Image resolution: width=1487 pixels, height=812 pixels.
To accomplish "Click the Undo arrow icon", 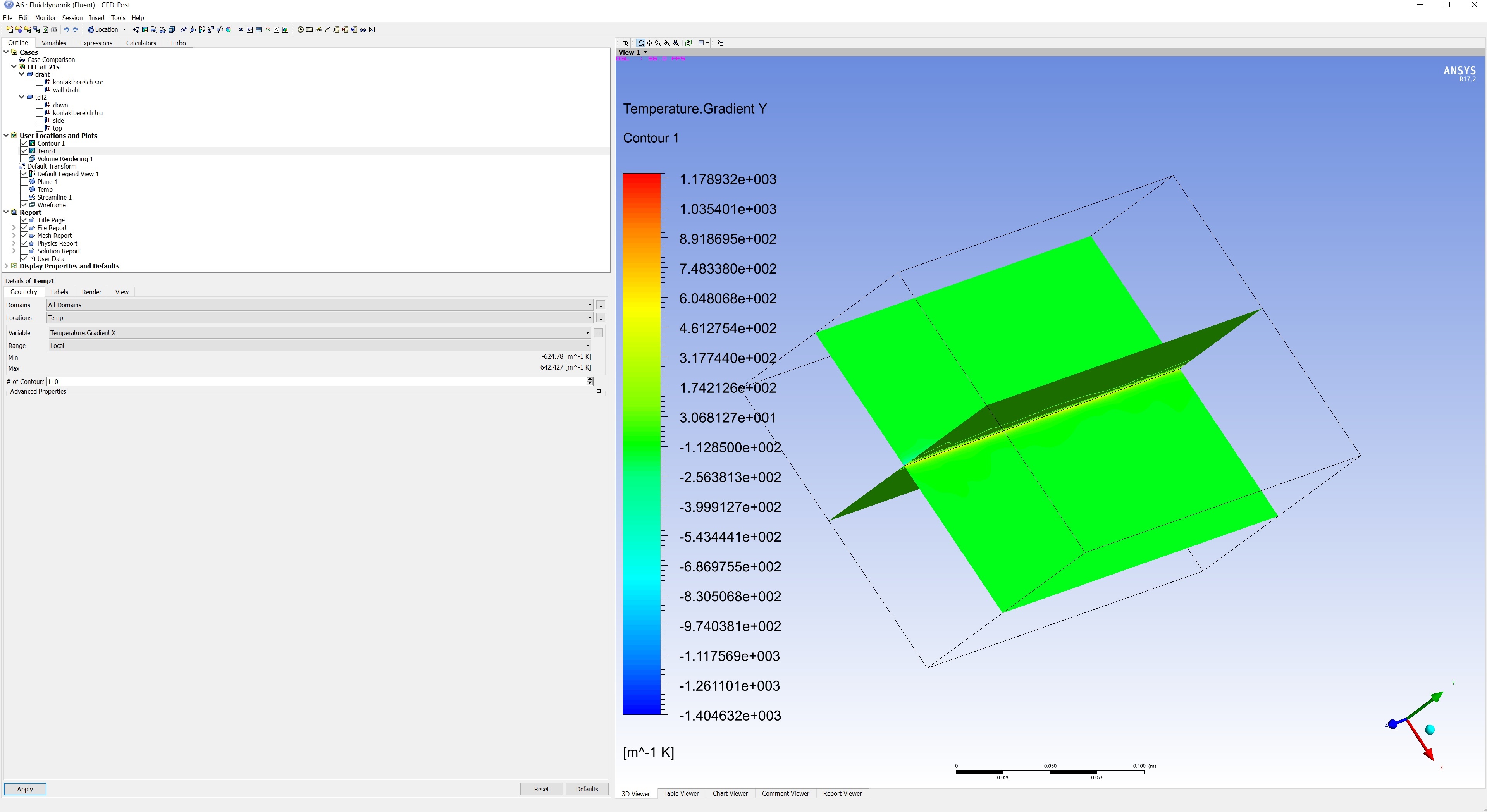I will coord(66,29).
